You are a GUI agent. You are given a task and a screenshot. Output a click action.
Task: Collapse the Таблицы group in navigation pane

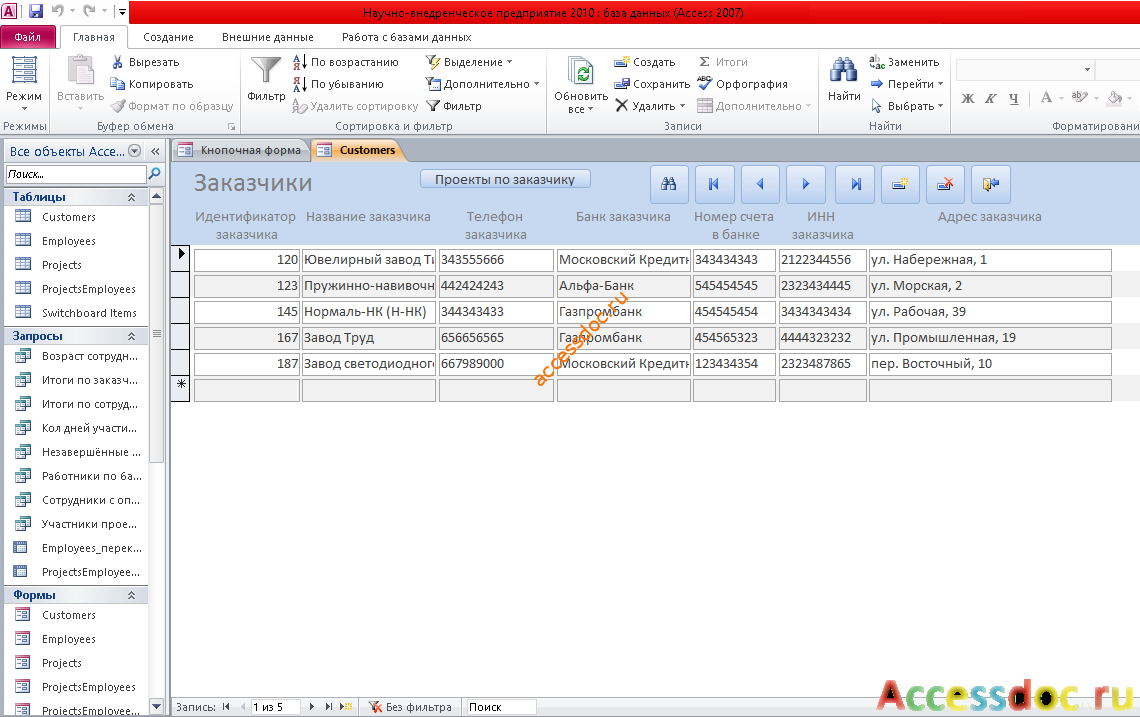tap(132, 197)
